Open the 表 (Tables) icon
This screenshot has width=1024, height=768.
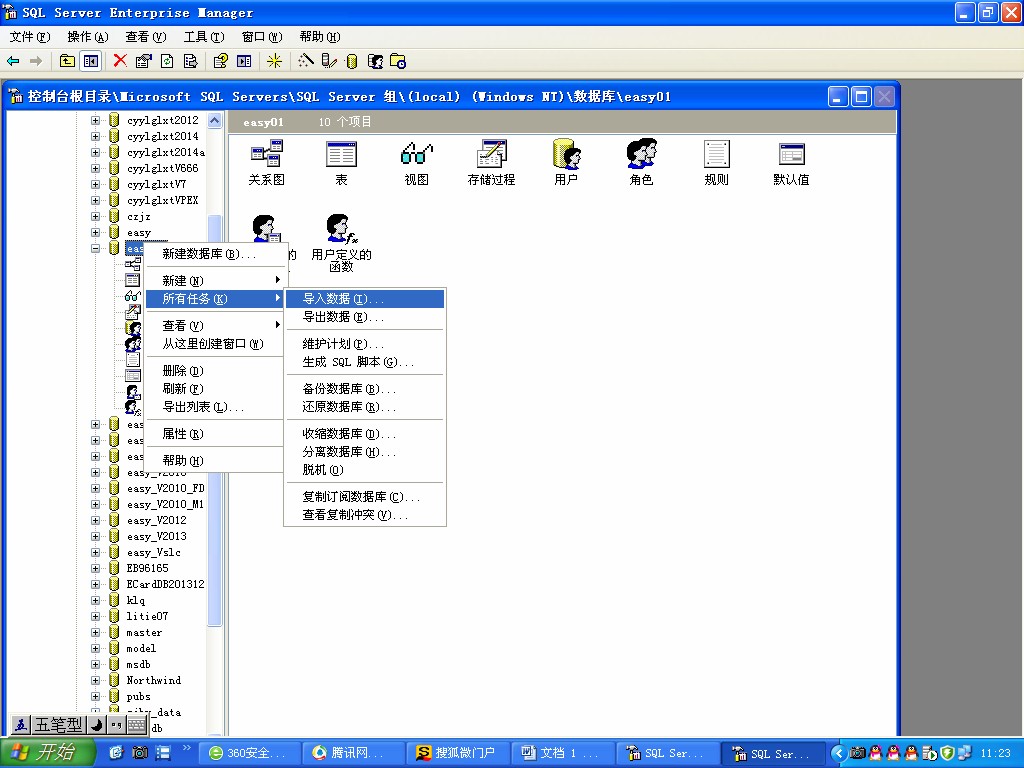(341, 155)
